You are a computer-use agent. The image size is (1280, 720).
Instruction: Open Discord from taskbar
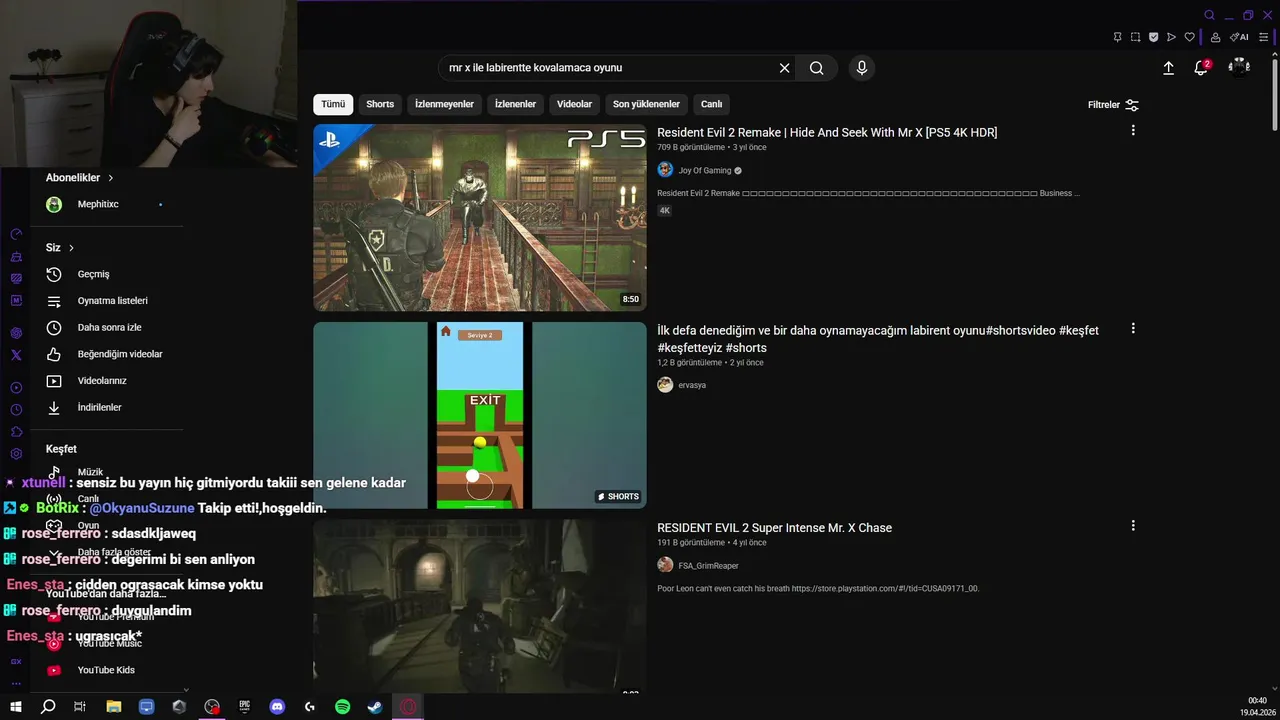277,707
